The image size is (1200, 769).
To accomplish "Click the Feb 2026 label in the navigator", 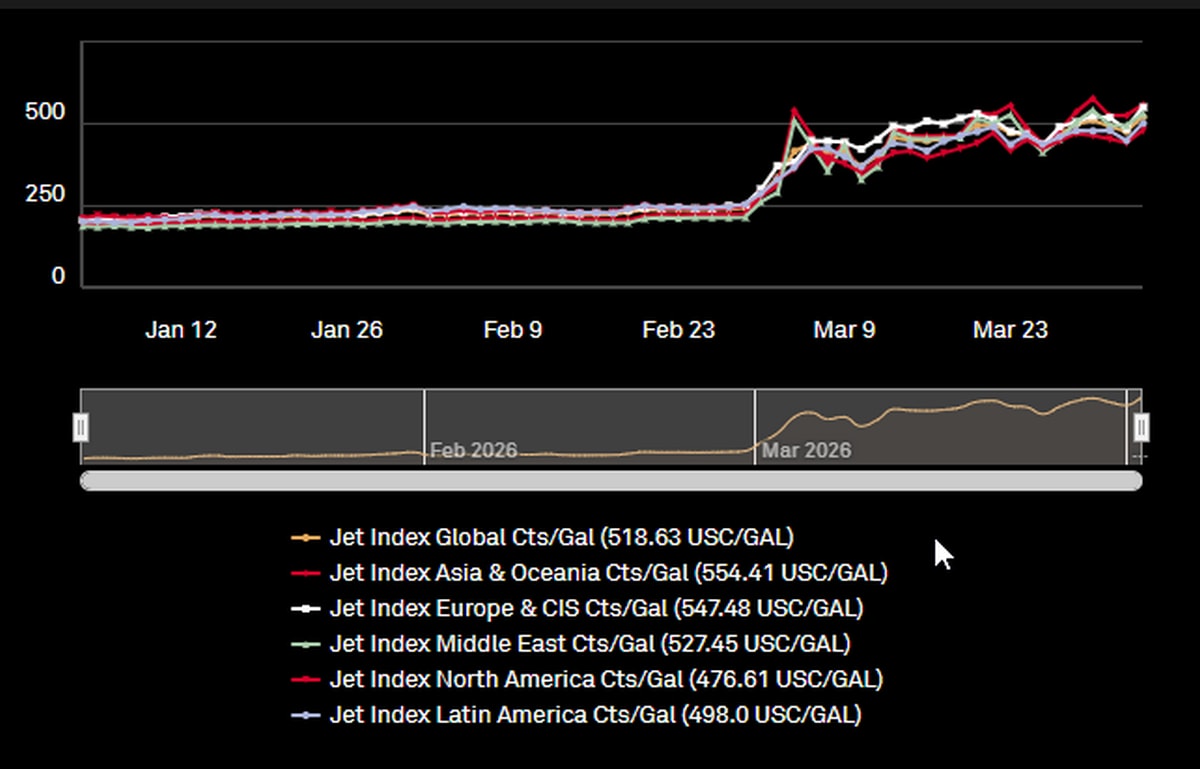I will click(x=473, y=451).
